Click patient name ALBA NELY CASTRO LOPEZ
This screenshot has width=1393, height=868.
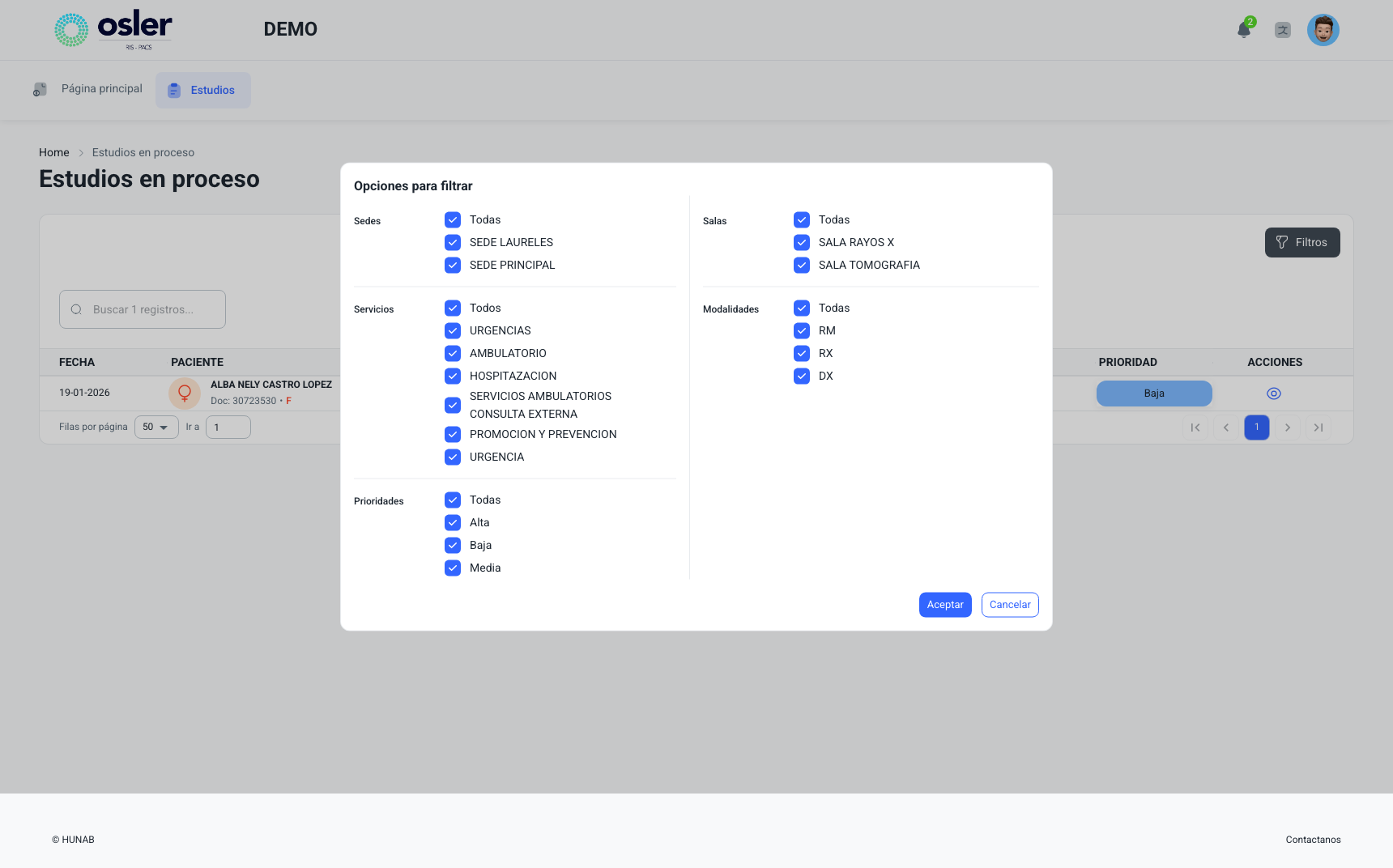pos(271,385)
